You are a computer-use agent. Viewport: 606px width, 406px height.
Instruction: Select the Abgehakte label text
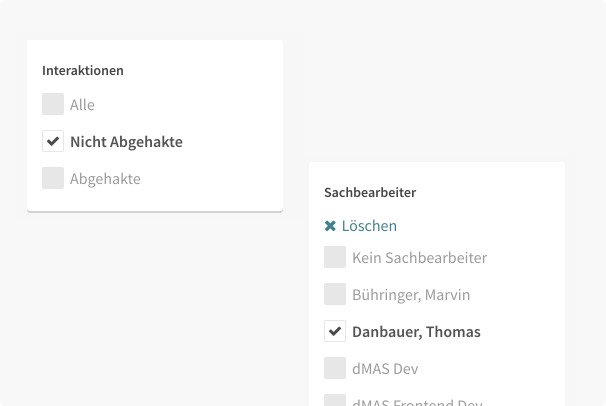(105, 179)
